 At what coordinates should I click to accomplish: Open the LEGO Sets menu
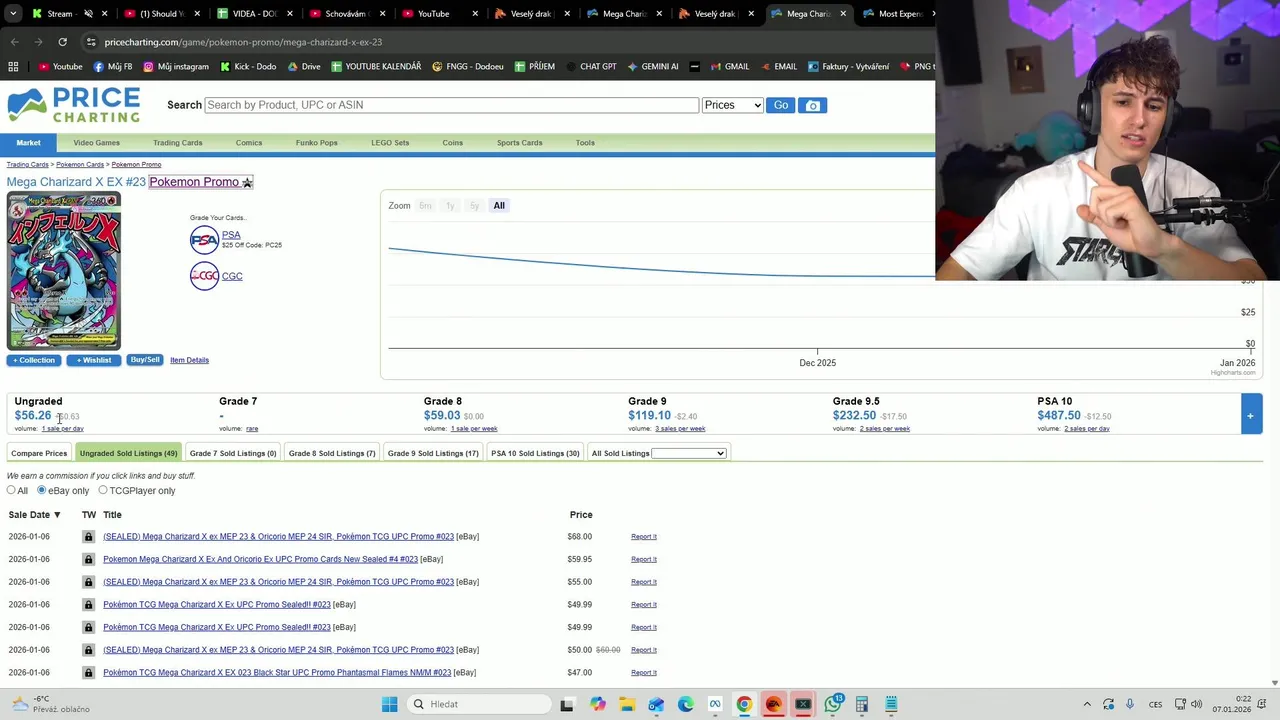[390, 143]
